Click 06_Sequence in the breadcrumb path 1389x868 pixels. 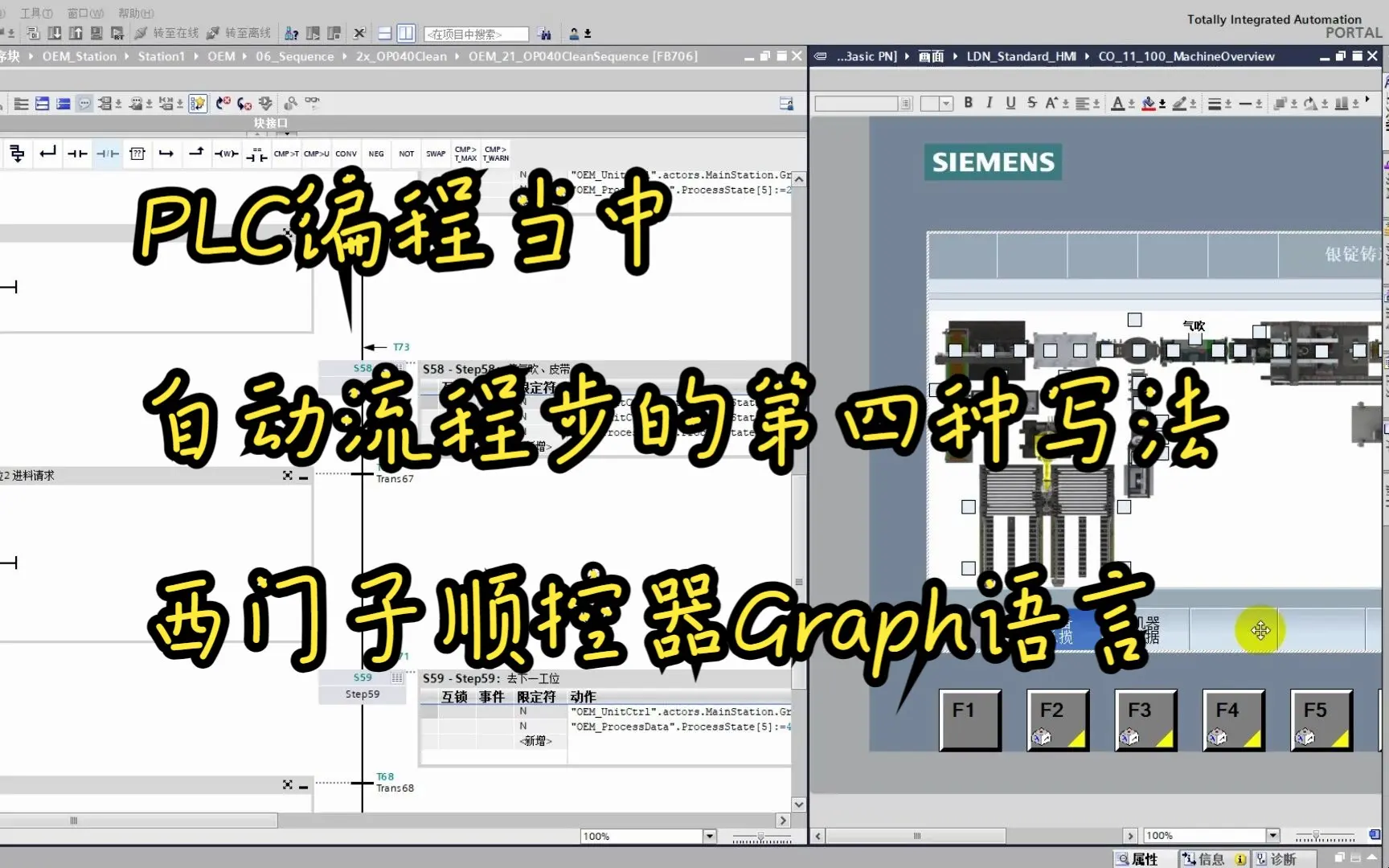coord(294,56)
